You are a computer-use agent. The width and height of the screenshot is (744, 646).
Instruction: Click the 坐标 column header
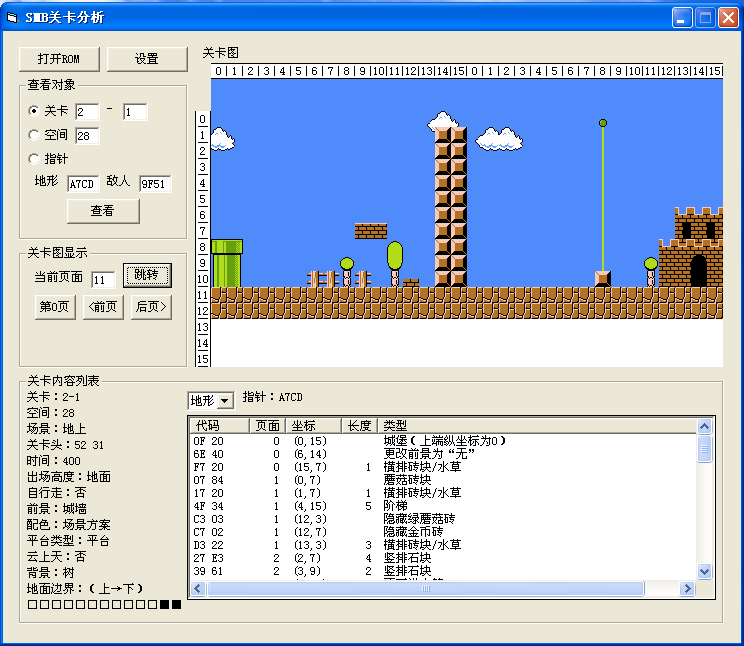(313, 426)
